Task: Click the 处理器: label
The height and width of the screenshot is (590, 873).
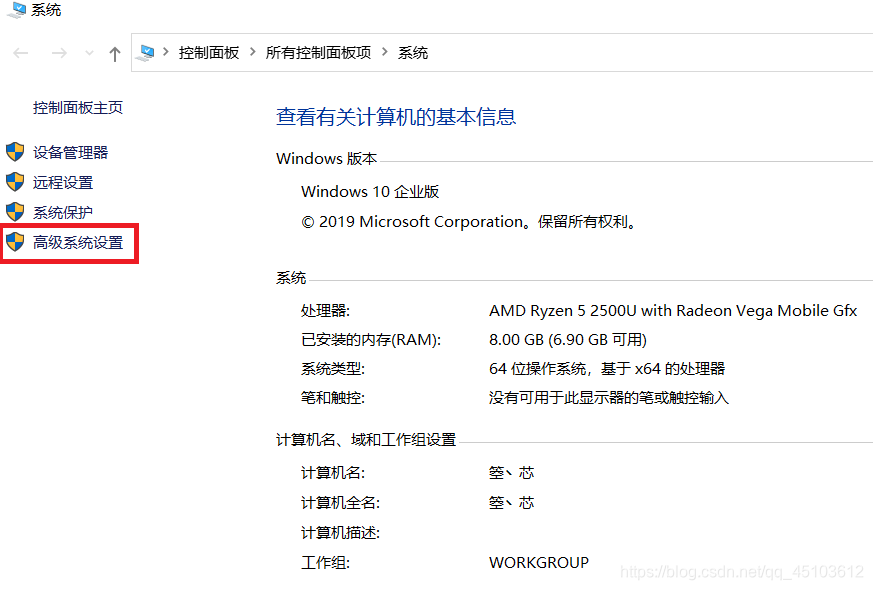Action: [325, 311]
